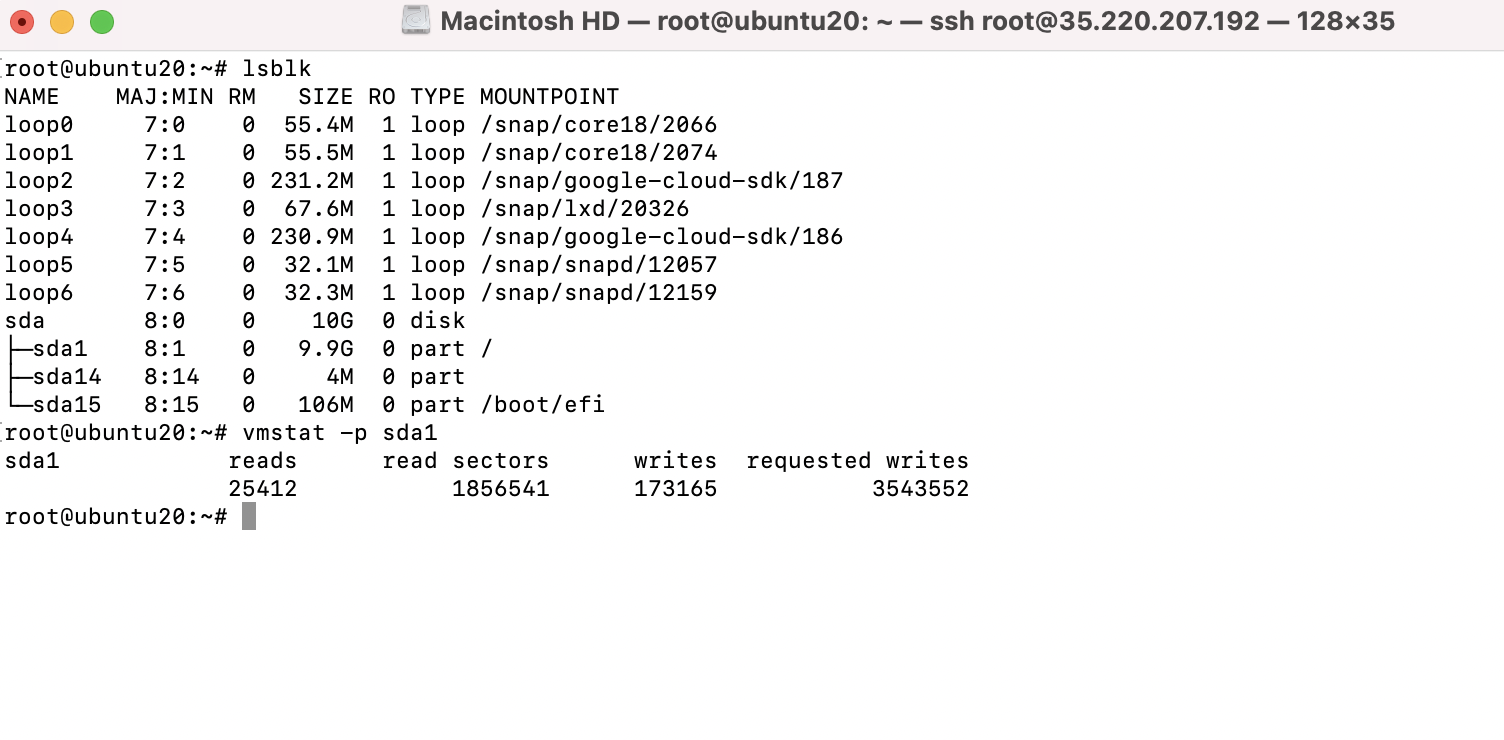Click the red close window button
The width and height of the screenshot is (1504, 740).
tap(22, 21)
